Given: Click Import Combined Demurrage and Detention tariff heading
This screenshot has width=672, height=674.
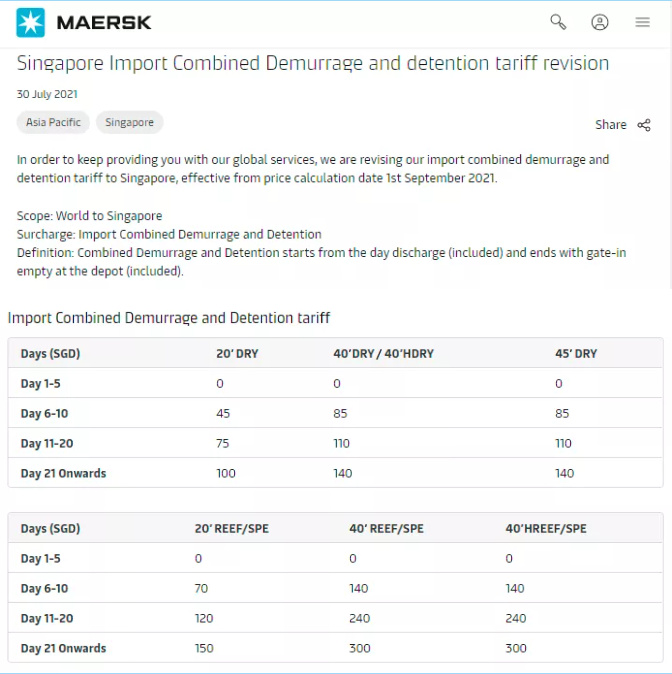Looking at the screenshot, I should (x=169, y=318).
